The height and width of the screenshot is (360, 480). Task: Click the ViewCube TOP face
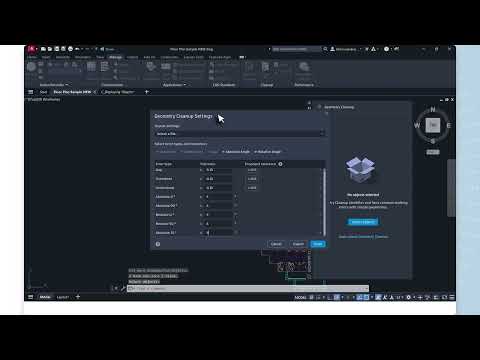point(433,125)
